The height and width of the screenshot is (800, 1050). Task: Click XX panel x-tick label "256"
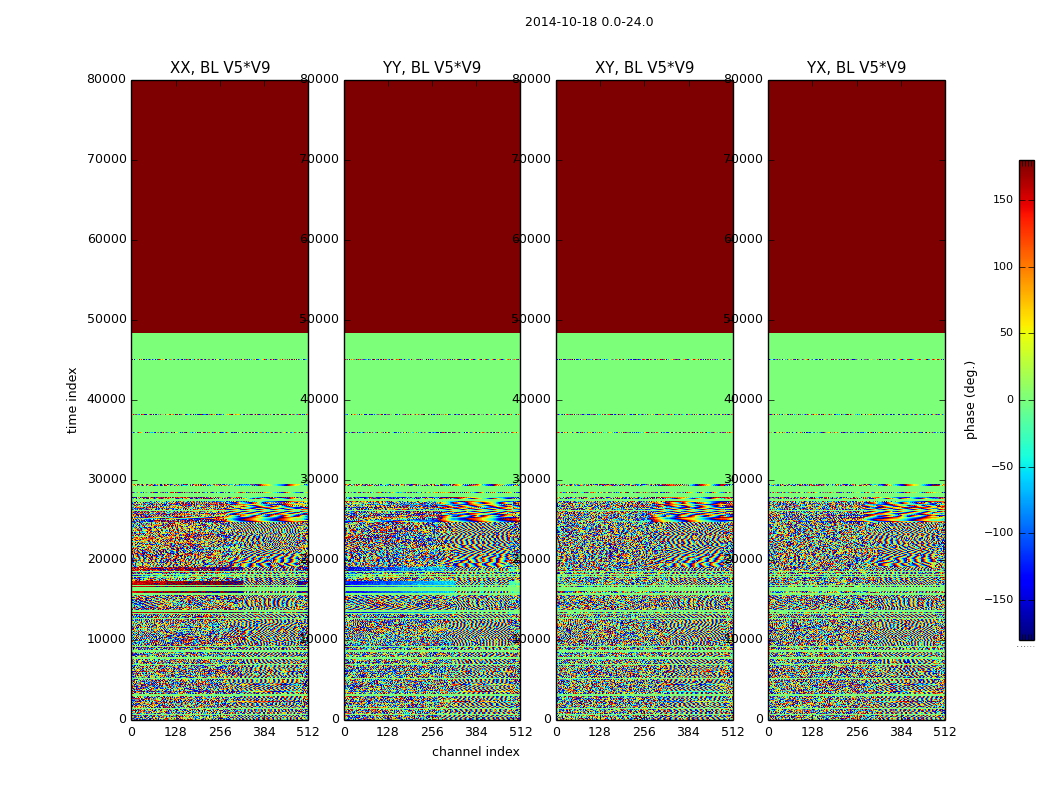point(220,732)
